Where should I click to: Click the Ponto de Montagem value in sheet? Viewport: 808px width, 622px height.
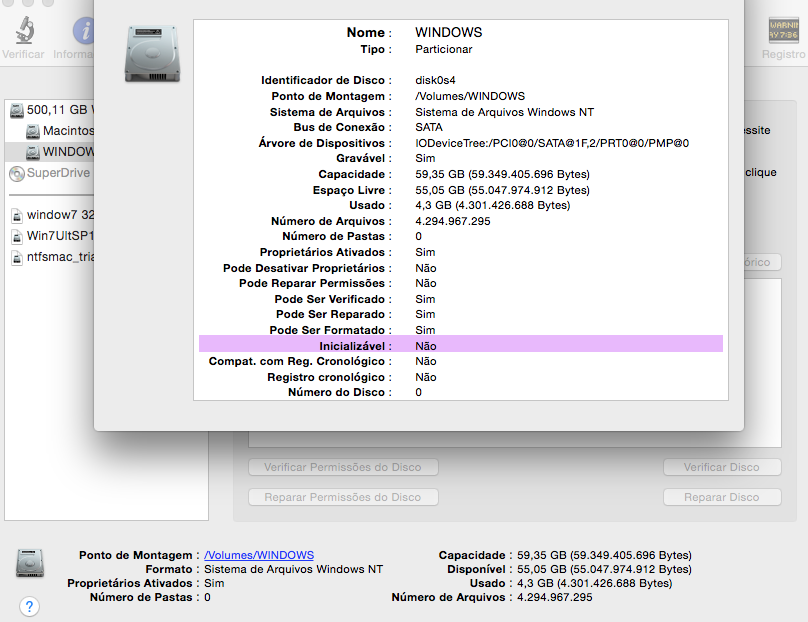[x=470, y=96]
